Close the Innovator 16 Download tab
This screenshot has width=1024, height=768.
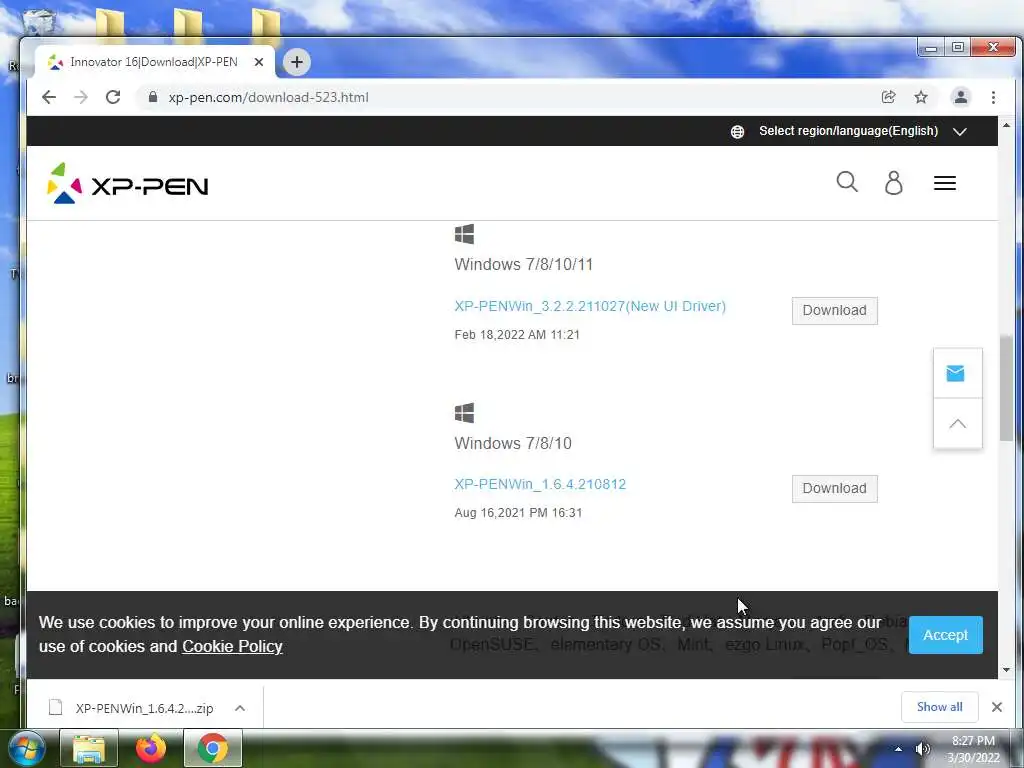tap(259, 62)
